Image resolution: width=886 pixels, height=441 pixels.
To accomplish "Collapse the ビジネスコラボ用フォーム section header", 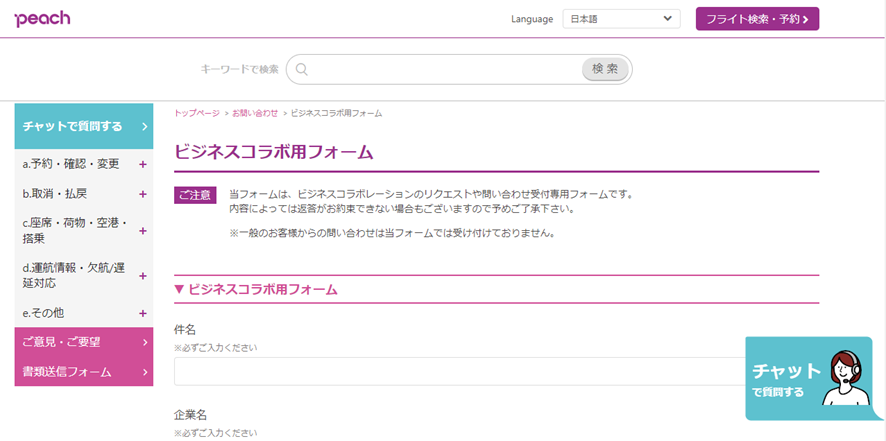I will coord(256,289).
